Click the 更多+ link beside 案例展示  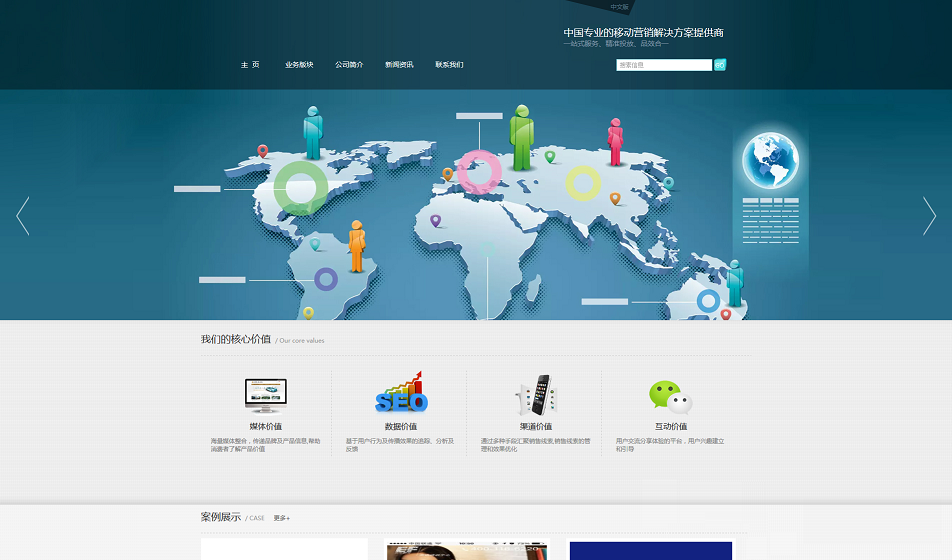282,518
